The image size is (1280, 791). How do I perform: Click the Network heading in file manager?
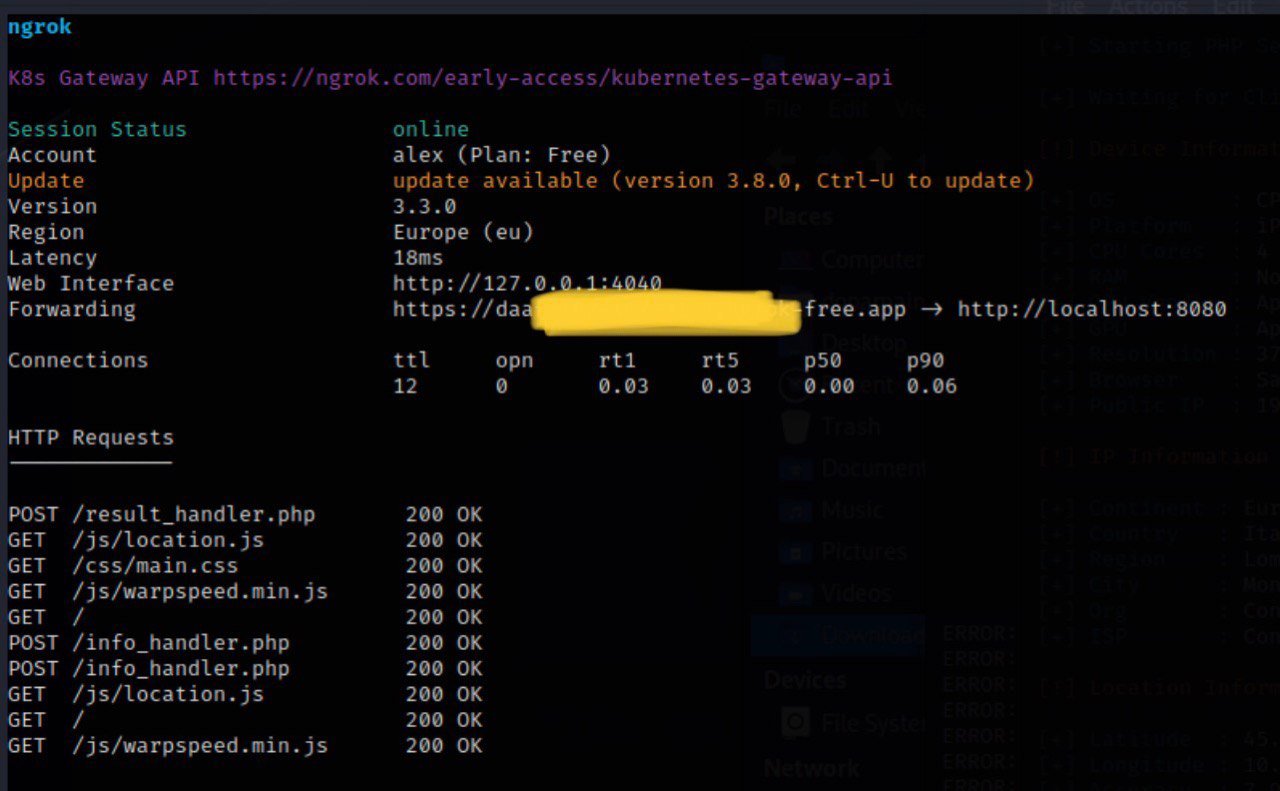(x=812, y=768)
